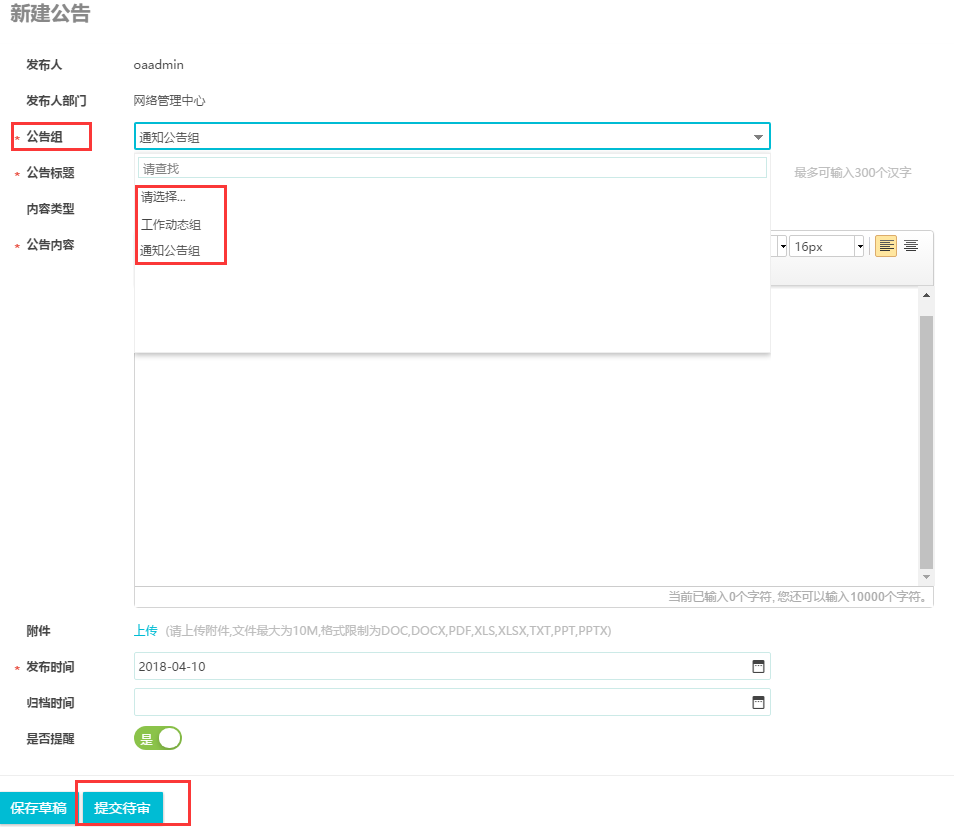
Task: Toggle the 是否提醒 switch
Action: [x=158, y=738]
